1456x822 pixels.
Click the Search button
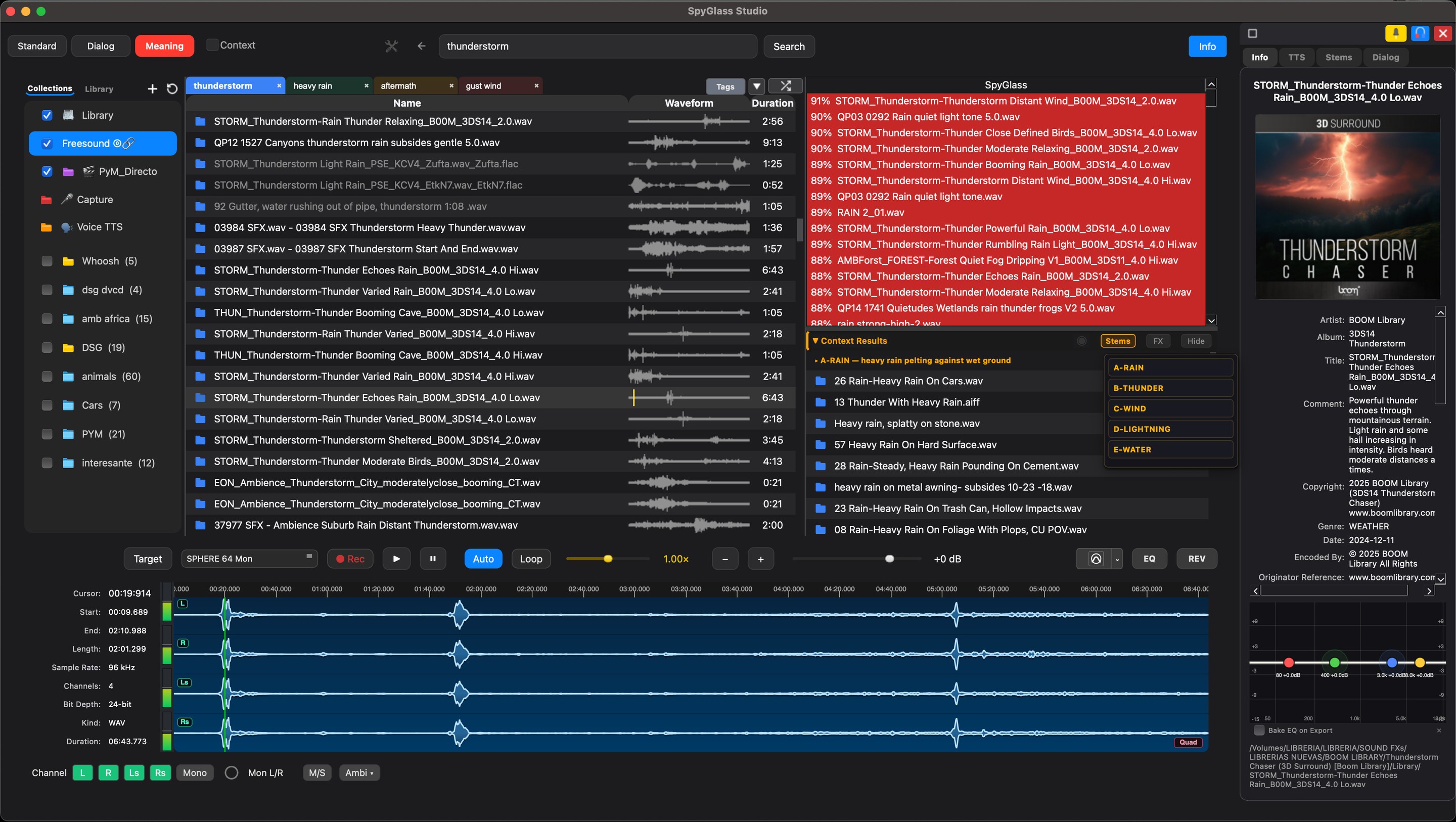(789, 47)
